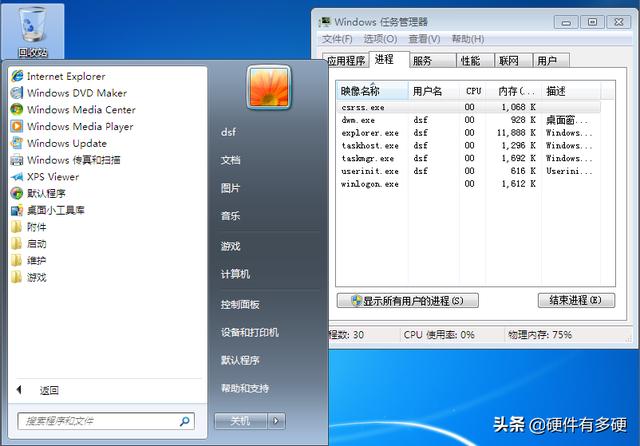Image resolution: width=640 pixels, height=446 pixels.
Task: Open 默认程序 in programs list
Action: (x=38, y=193)
